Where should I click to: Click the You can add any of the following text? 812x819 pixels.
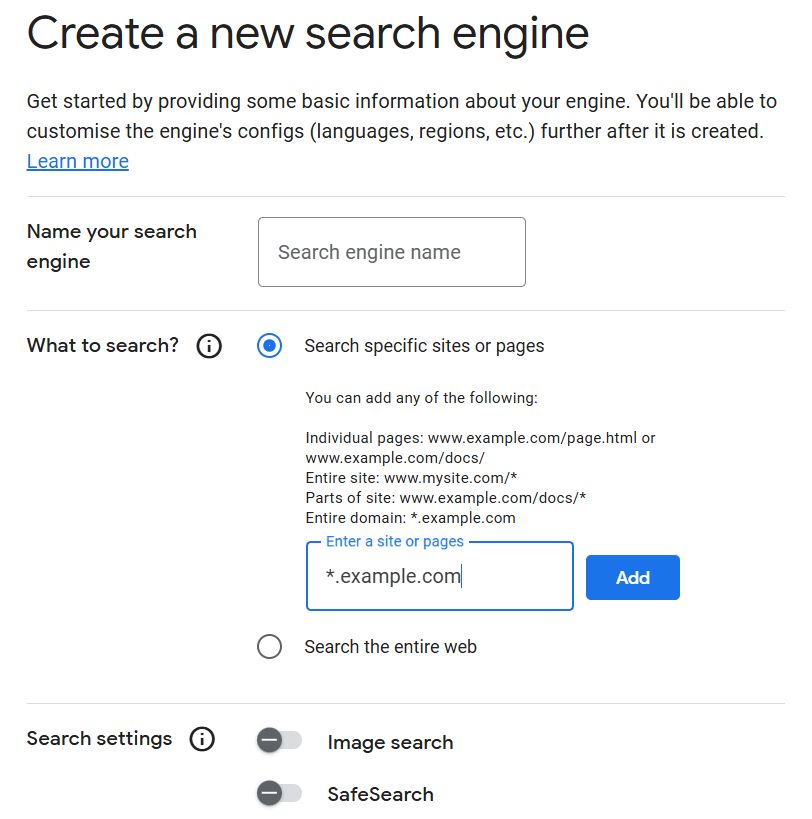point(421,398)
